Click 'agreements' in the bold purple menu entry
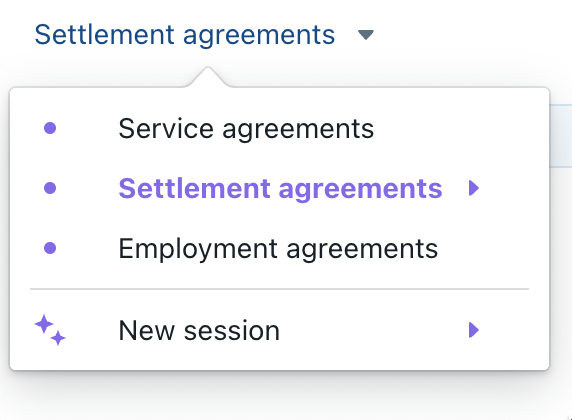Screen dimensions: 572x420 click(x=360, y=190)
